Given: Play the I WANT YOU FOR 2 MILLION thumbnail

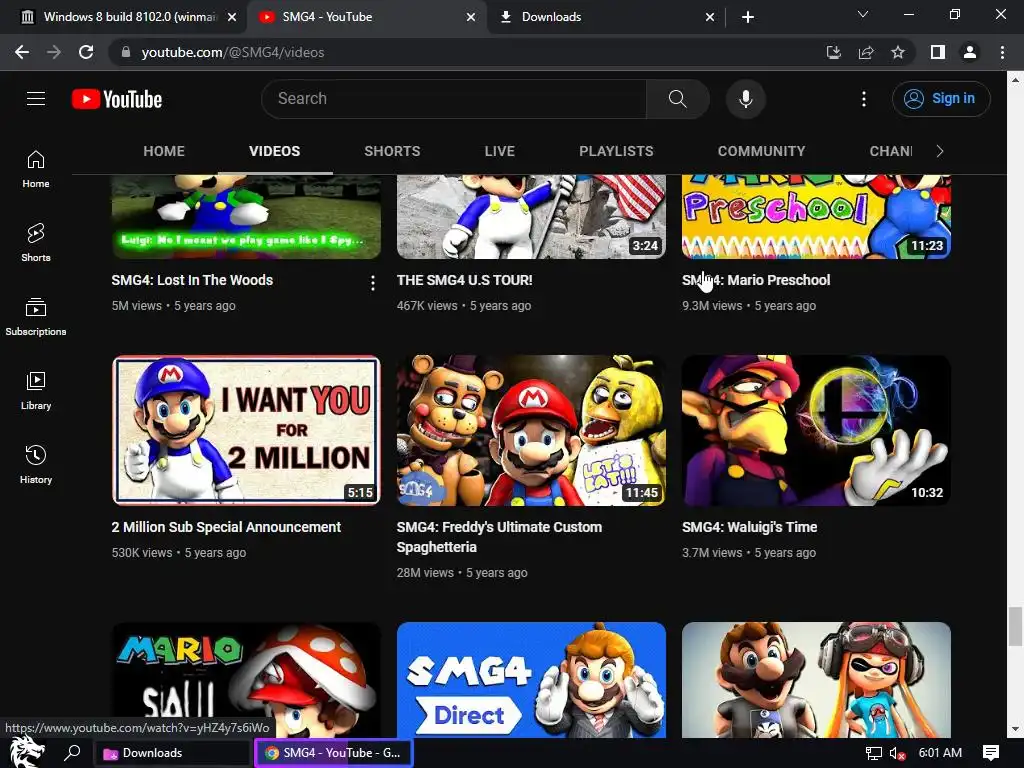Looking at the screenshot, I should (246, 430).
